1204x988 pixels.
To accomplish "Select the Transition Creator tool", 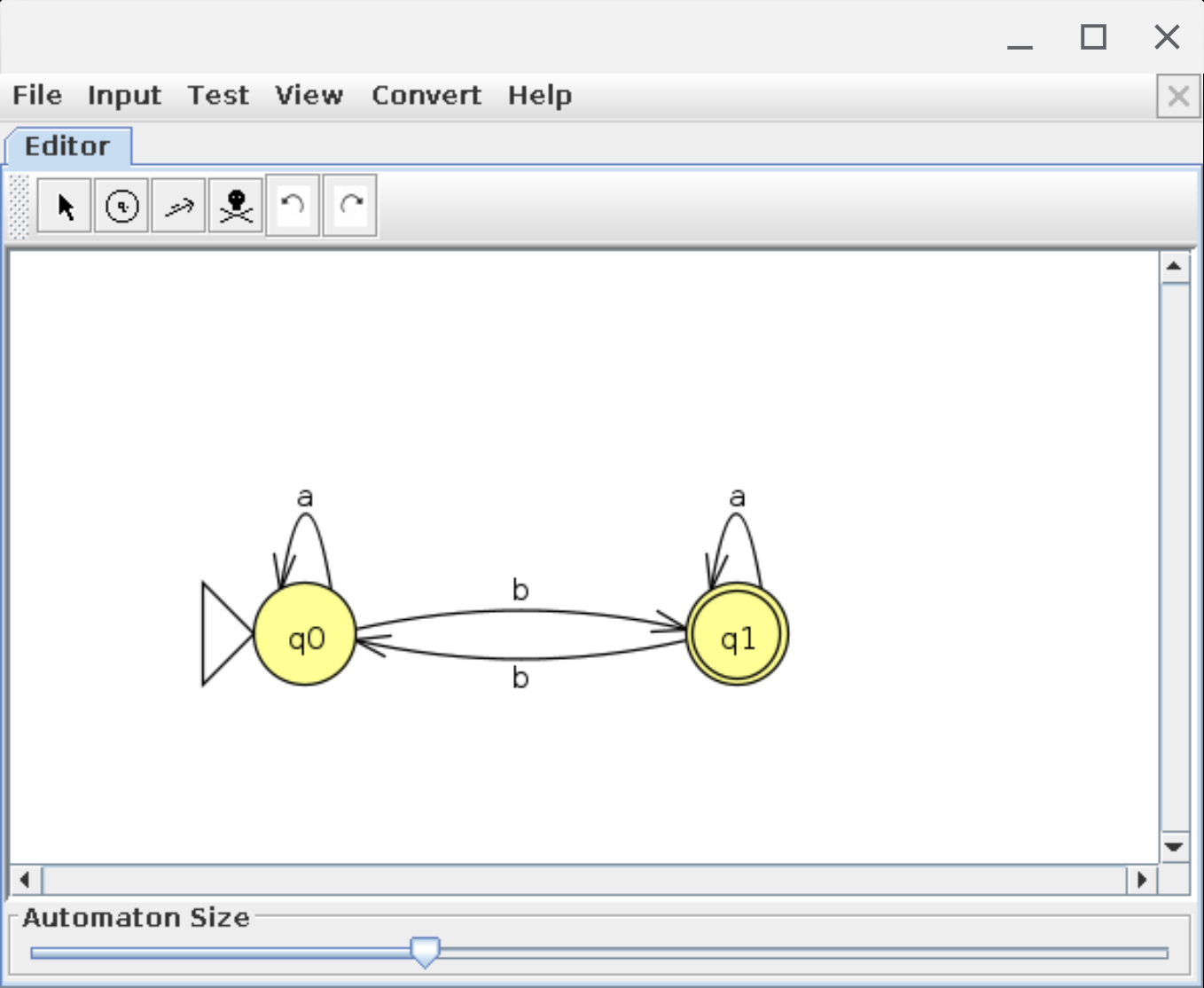I will [x=178, y=207].
